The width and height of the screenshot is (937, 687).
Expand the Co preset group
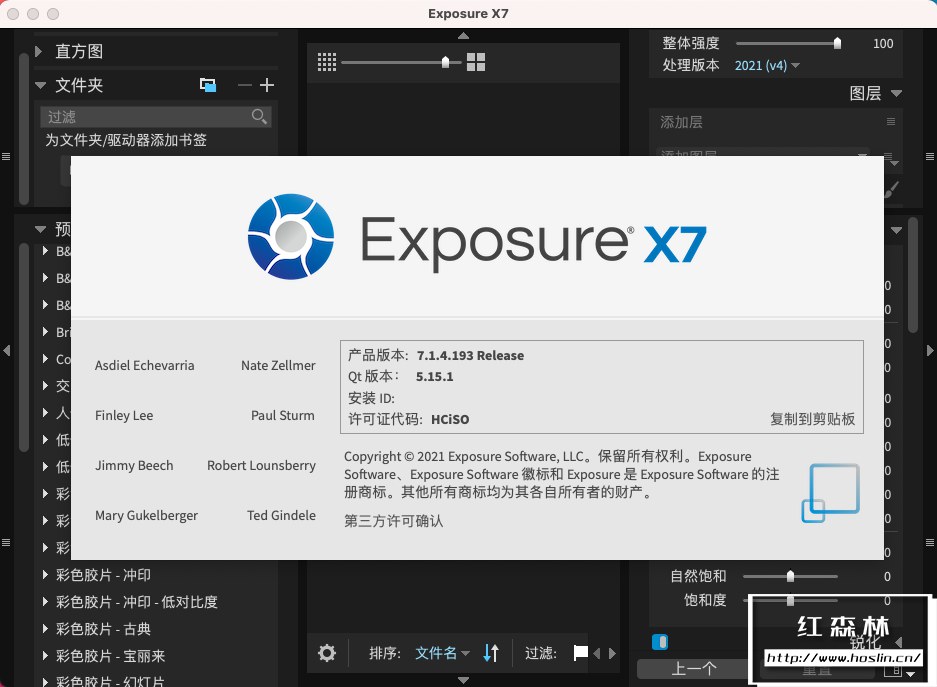(45, 358)
